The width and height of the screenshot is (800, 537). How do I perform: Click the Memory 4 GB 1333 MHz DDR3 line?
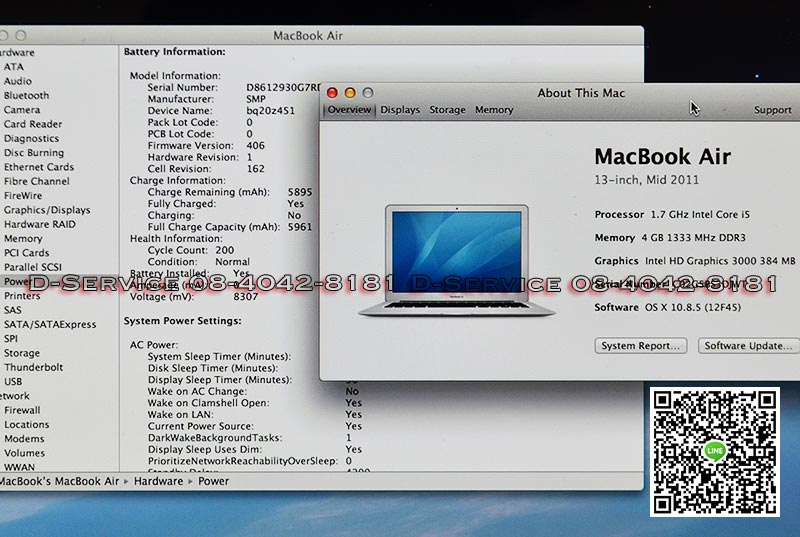click(670, 238)
